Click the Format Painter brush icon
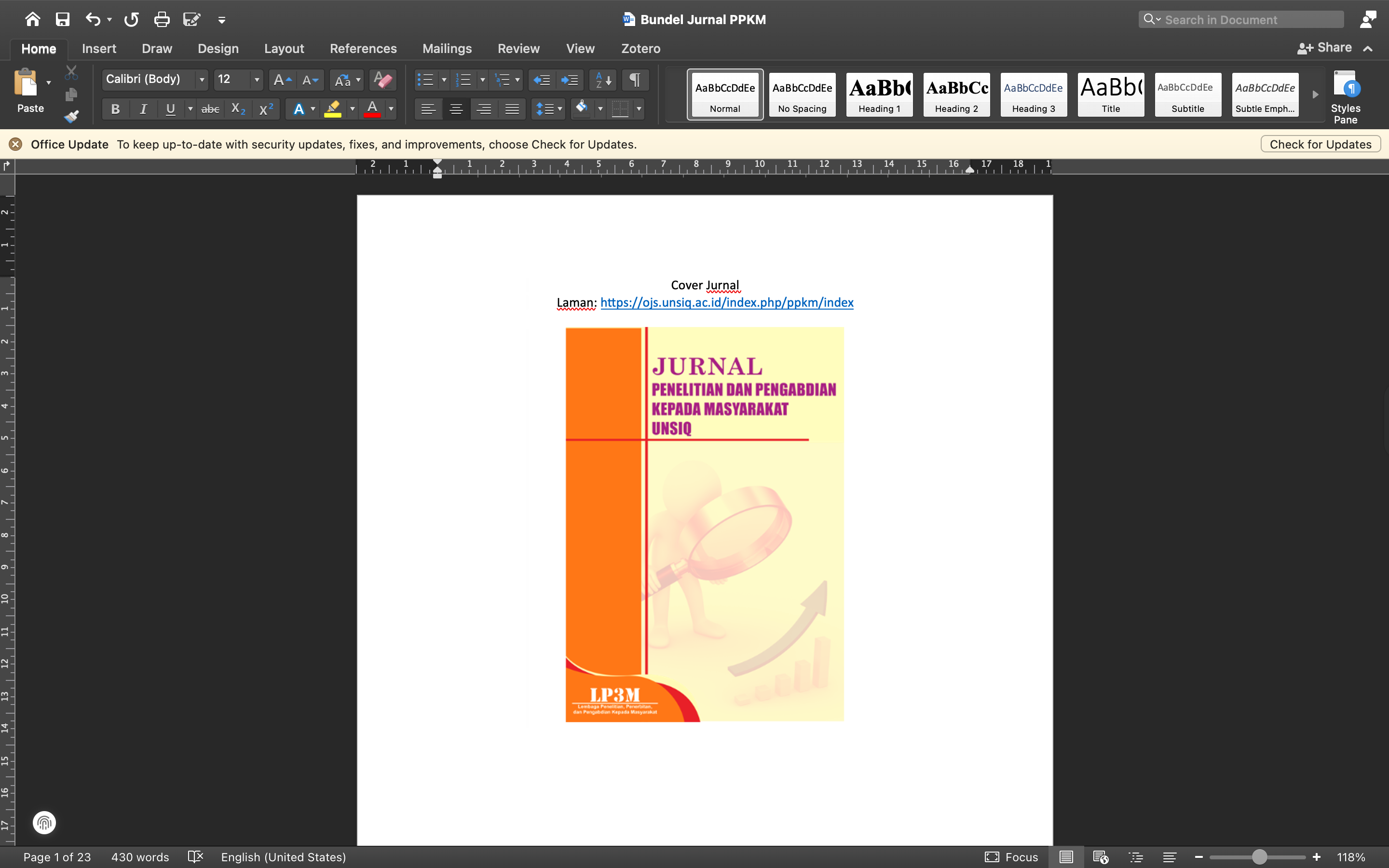The image size is (1389, 868). (x=71, y=117)
